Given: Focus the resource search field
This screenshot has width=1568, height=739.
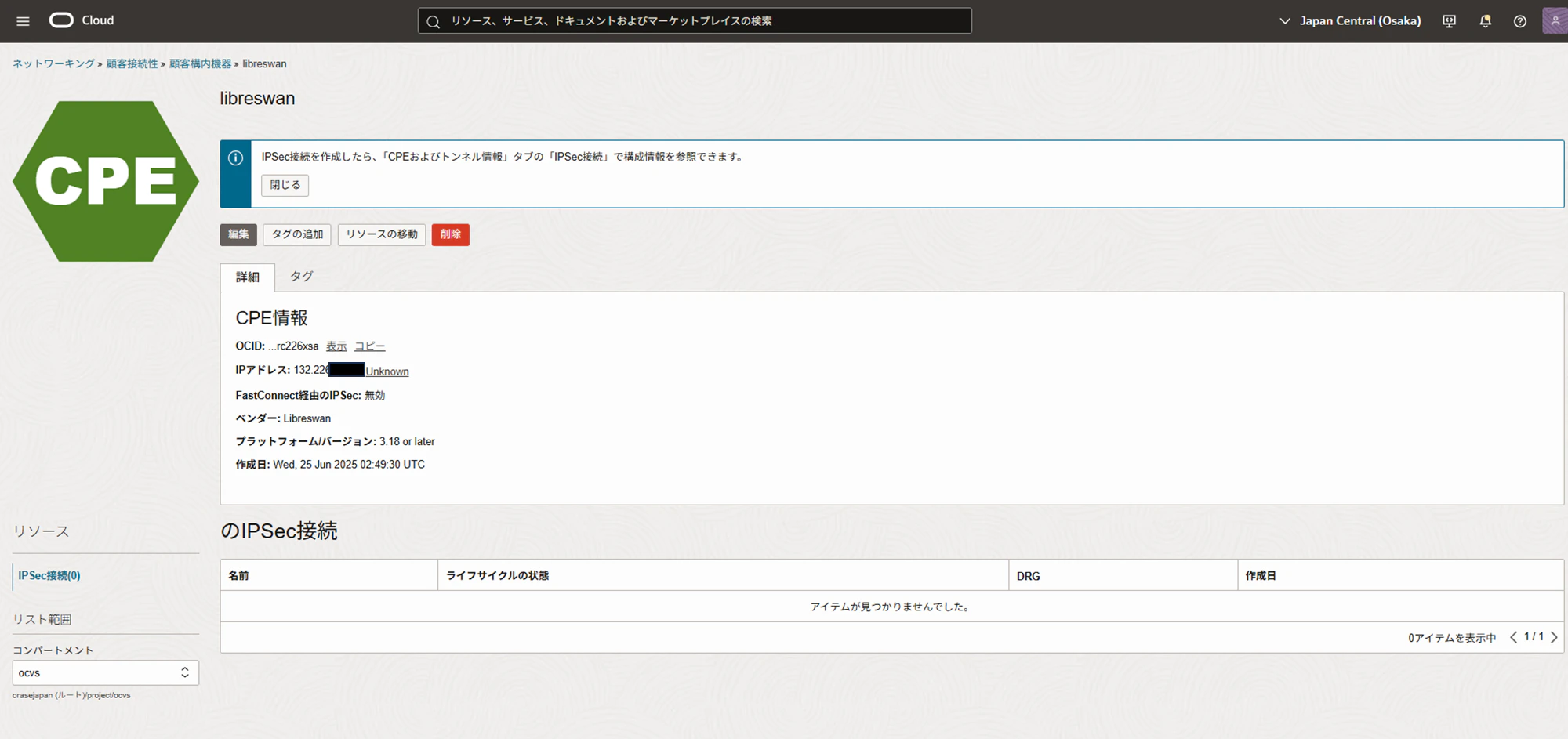Looking at the screenshot, I should tap(695, 21).
